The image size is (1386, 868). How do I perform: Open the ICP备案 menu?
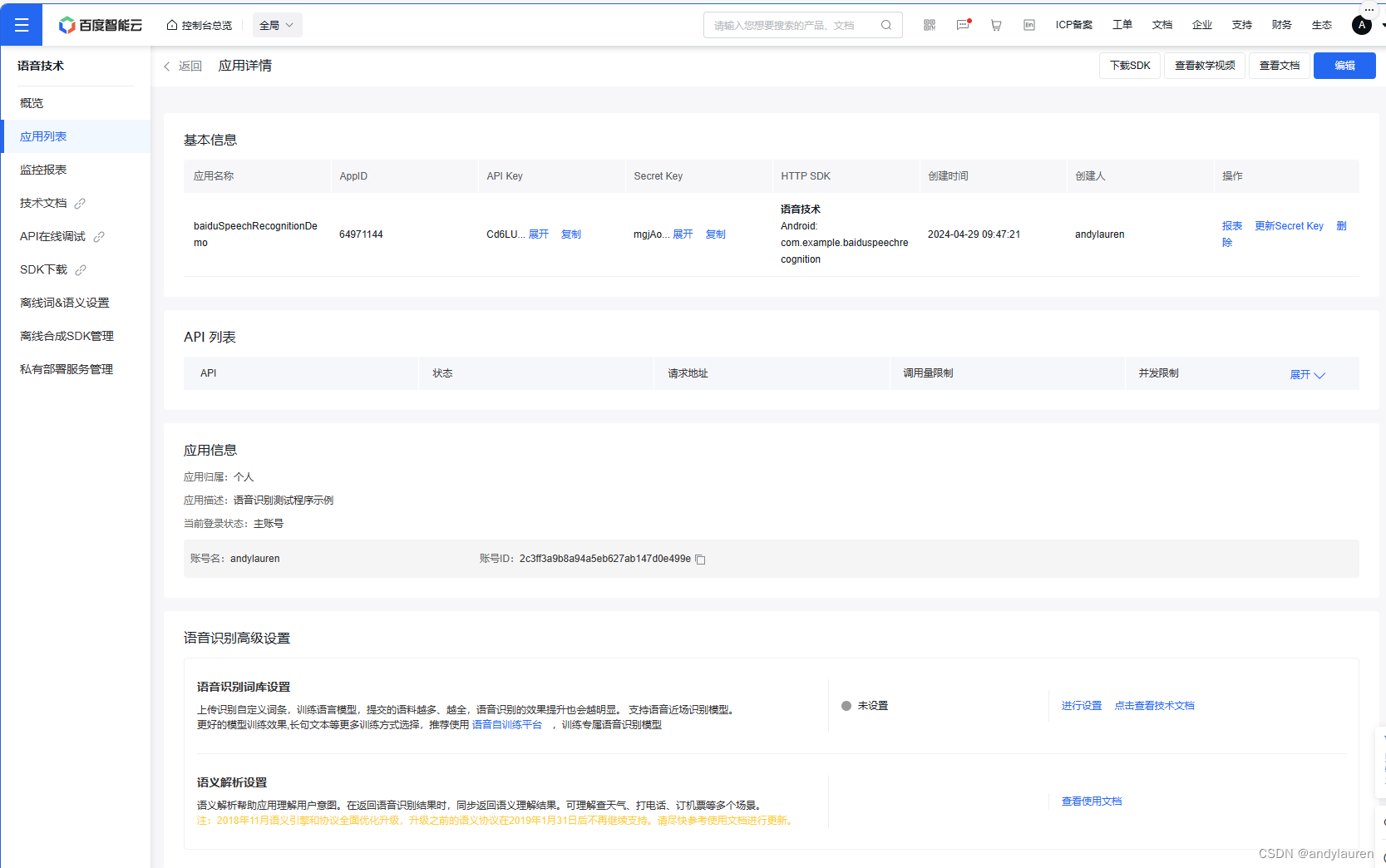coord(1074,25)
